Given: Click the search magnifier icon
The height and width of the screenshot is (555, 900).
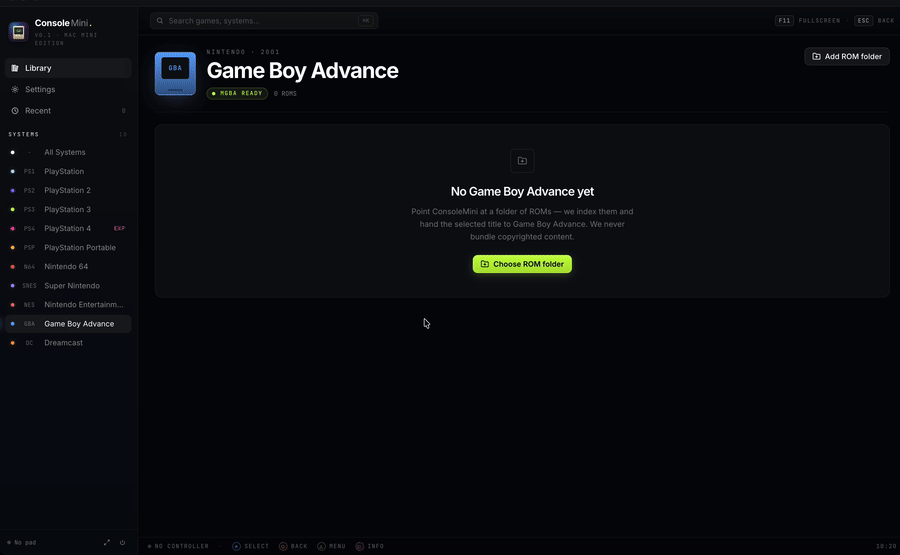Looking at the screenshot, I should (160, 21).
